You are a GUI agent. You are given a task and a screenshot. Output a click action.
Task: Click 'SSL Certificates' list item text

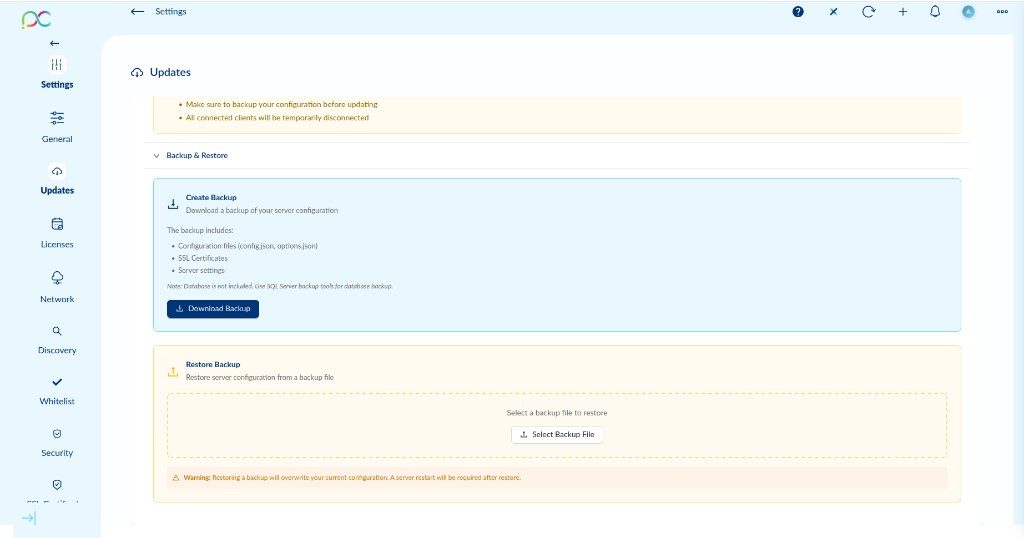(x=202, y=258)
